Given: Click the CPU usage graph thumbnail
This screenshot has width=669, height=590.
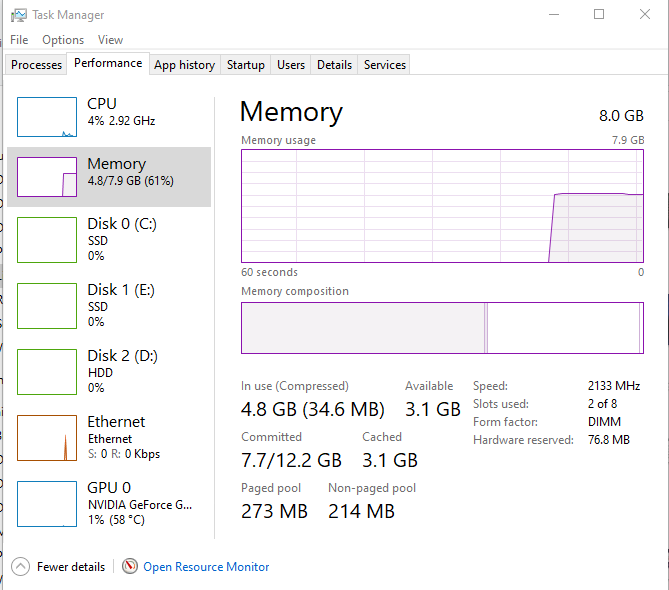Looking at the screenshot, I should 47,117.
